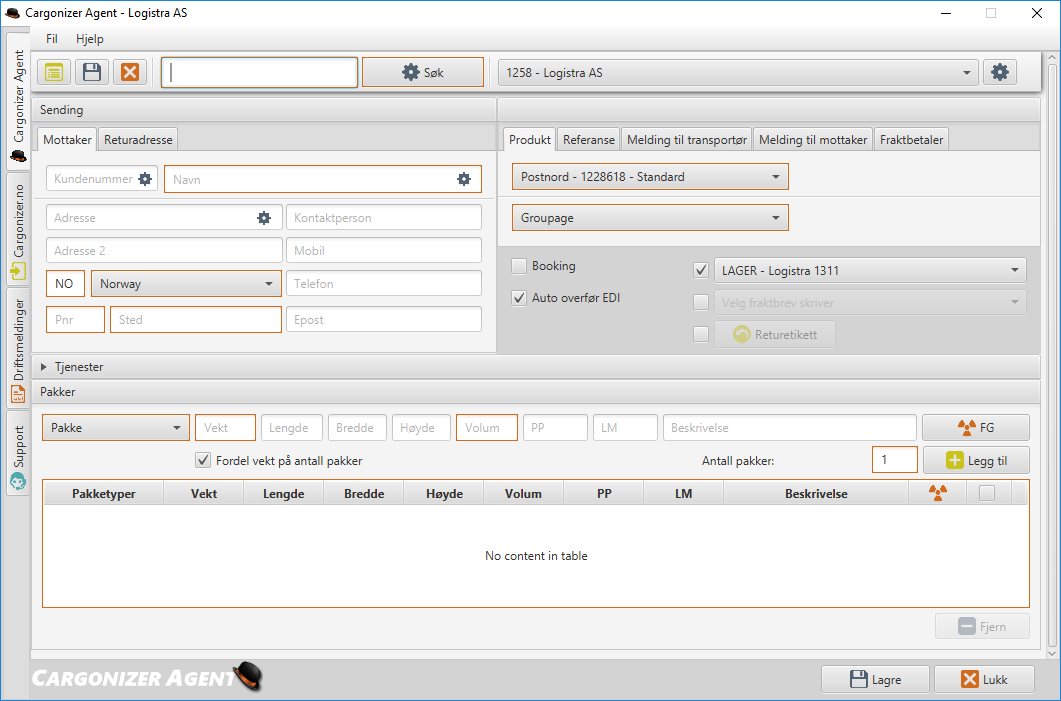The image size is (1061, 701).
Task: Toggle Auto overfør EDI checkbox
Action: [x=519, y=298]
